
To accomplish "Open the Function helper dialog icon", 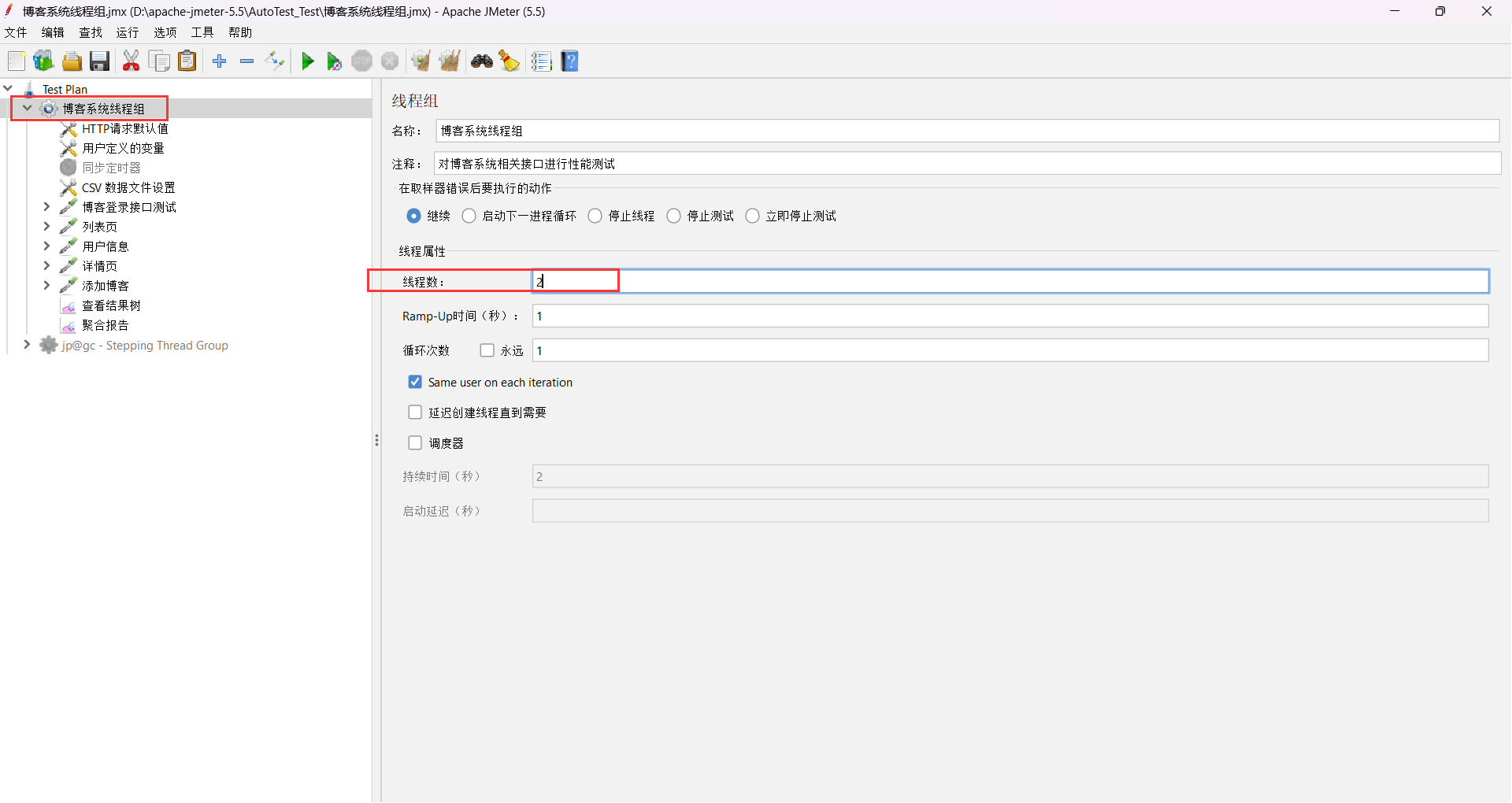I will pos(542,61).
